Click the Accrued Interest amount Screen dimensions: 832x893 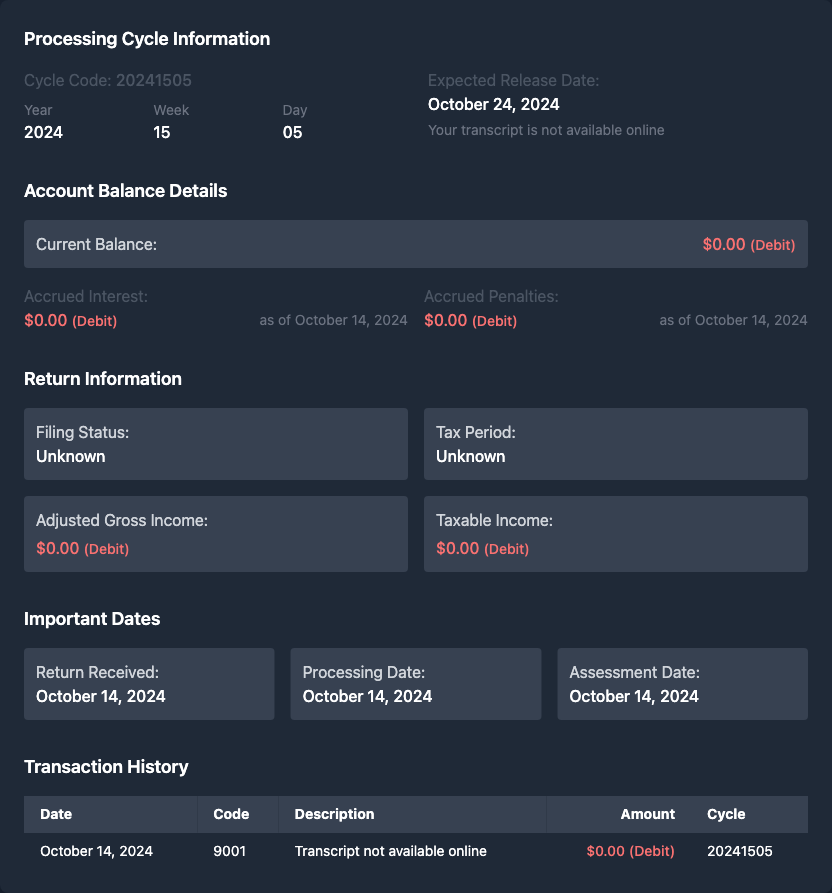[70, 321]
